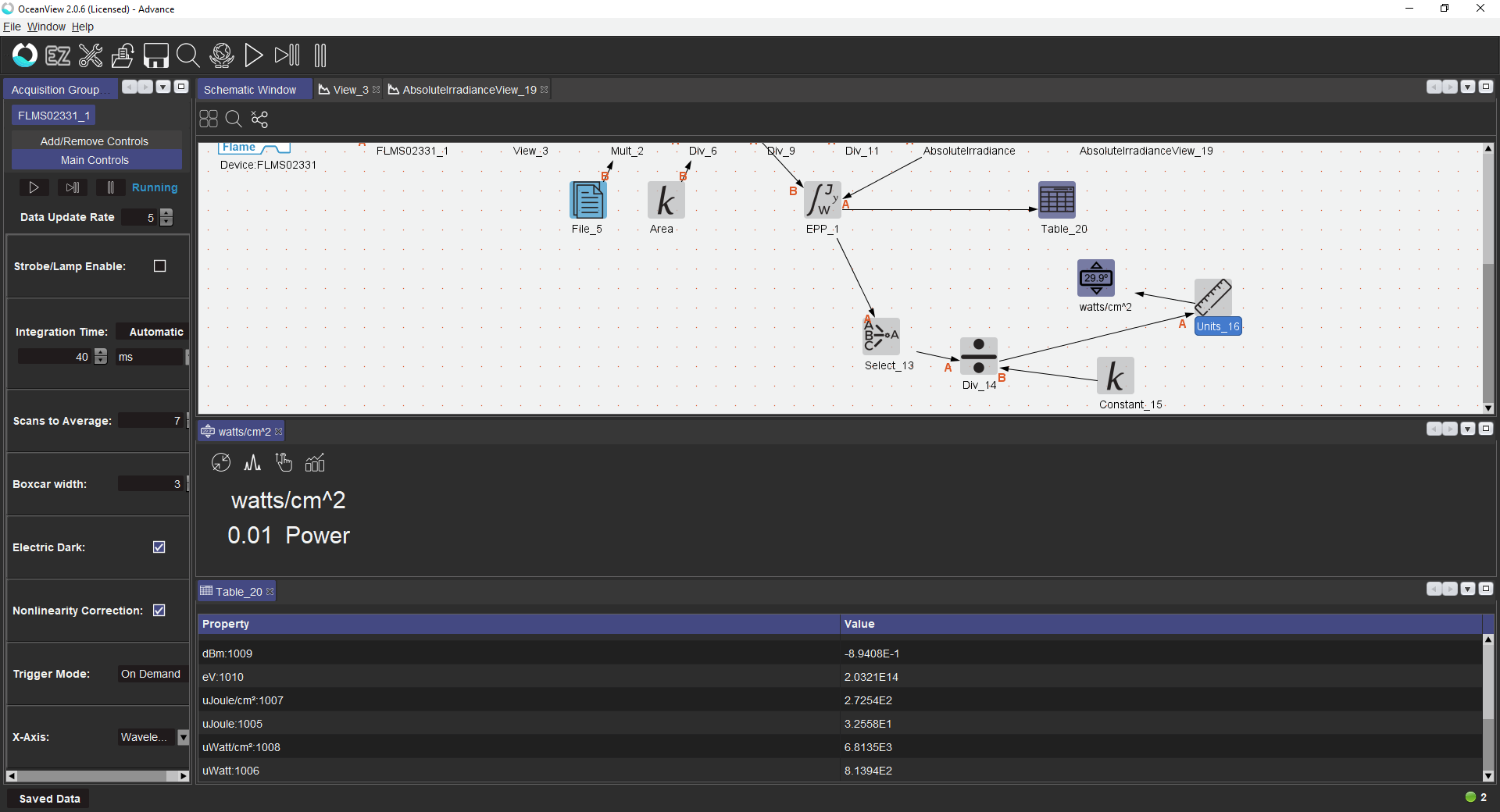This screenshot has height=812, width=1500.
Task: Open the Trigger Mode dropdown
Action: [x=151, y=674]
